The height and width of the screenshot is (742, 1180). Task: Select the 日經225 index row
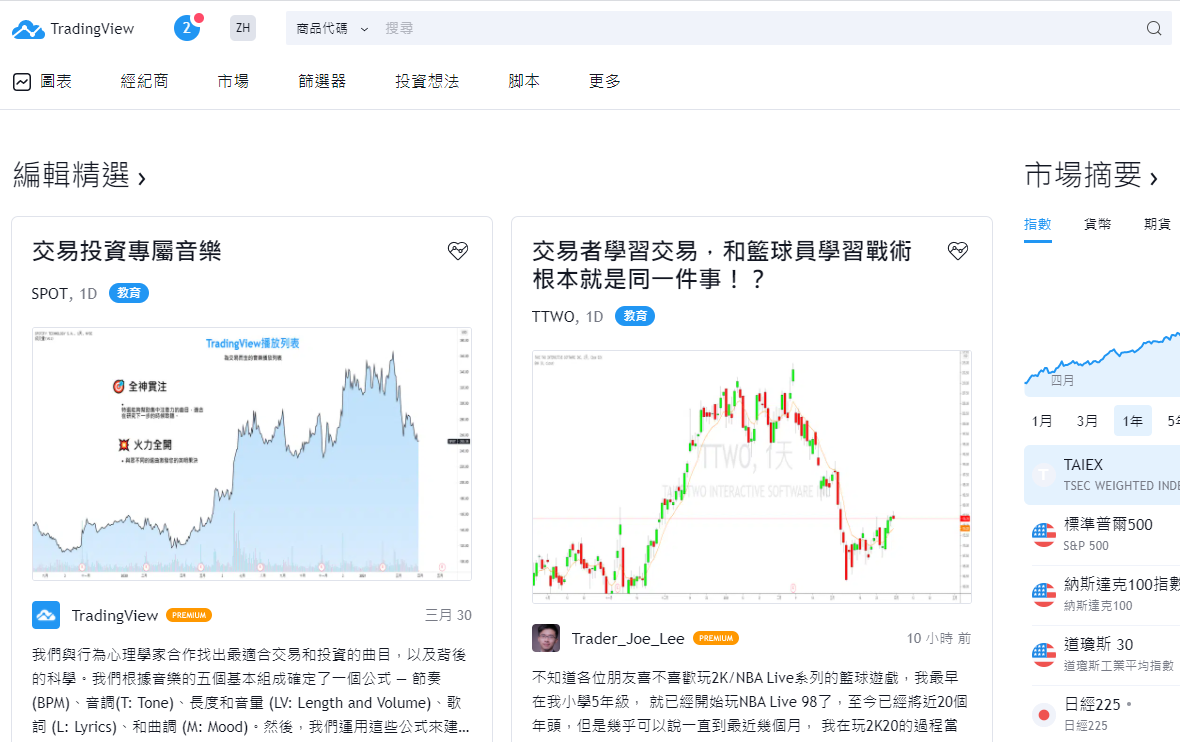(x=1102, y=714)
